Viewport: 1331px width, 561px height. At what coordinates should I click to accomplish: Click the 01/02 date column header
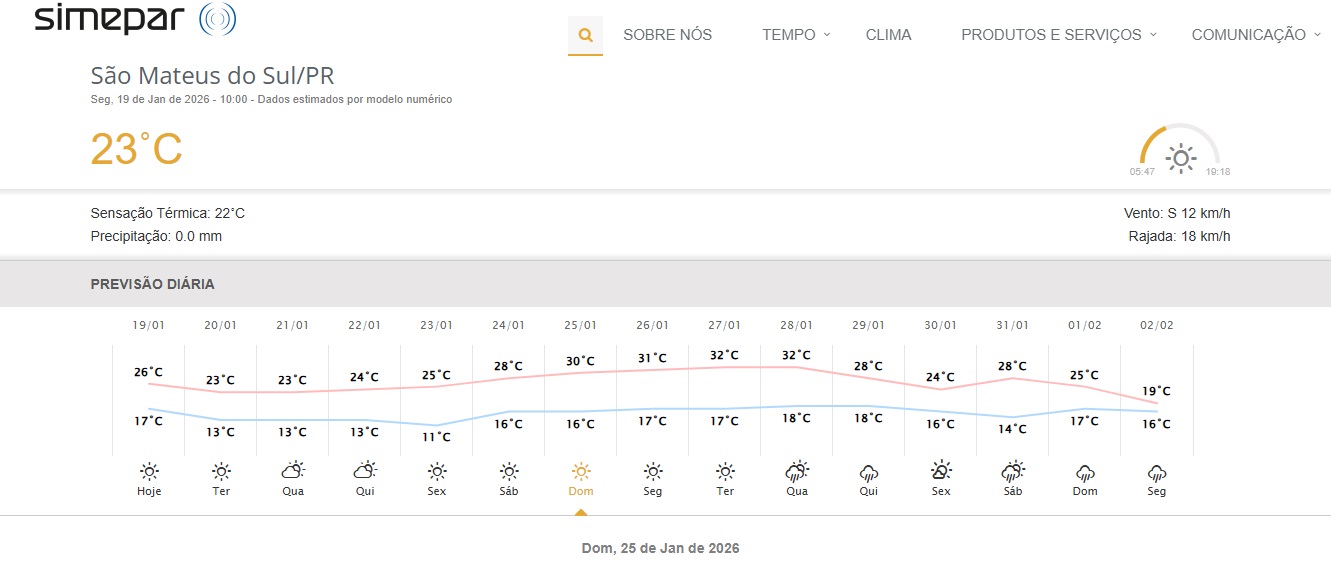coord(1085,325)
